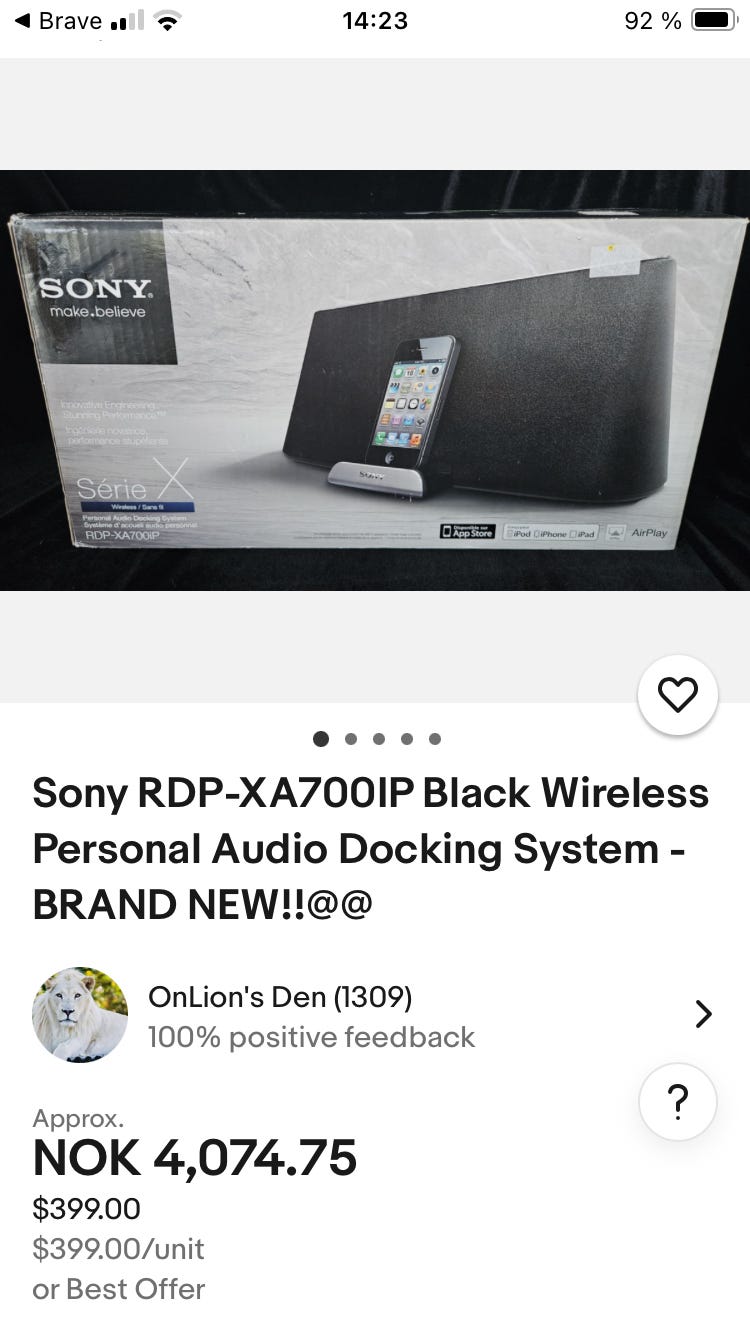750x1334 pixels.
Task: Jump to the third image dot
Action: [x=378, y=739]
